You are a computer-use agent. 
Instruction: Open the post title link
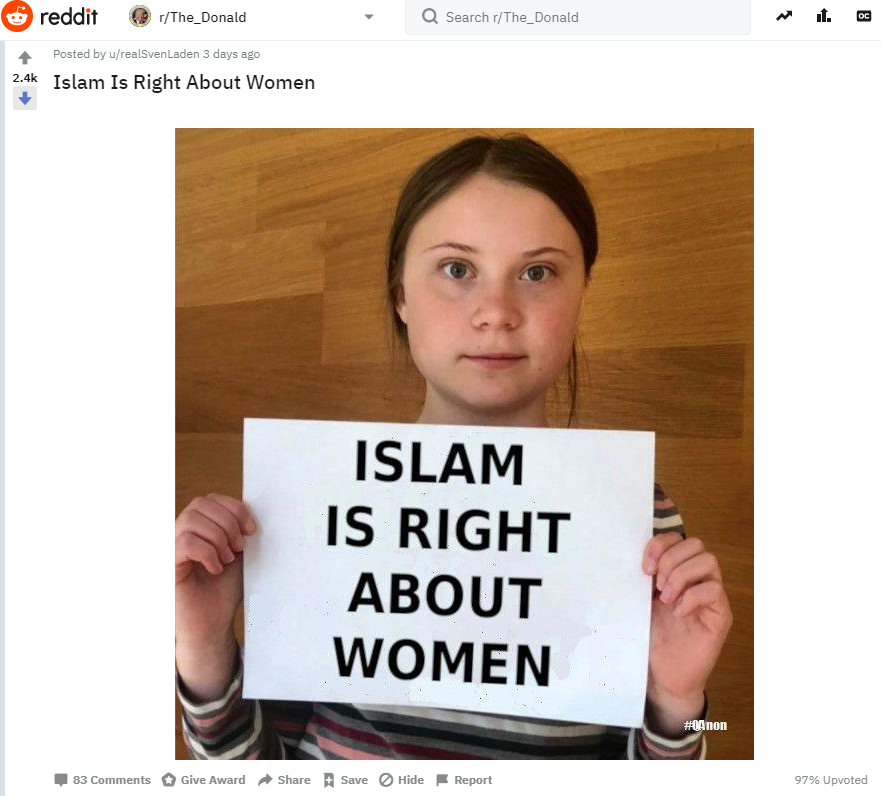click(184, 83)
